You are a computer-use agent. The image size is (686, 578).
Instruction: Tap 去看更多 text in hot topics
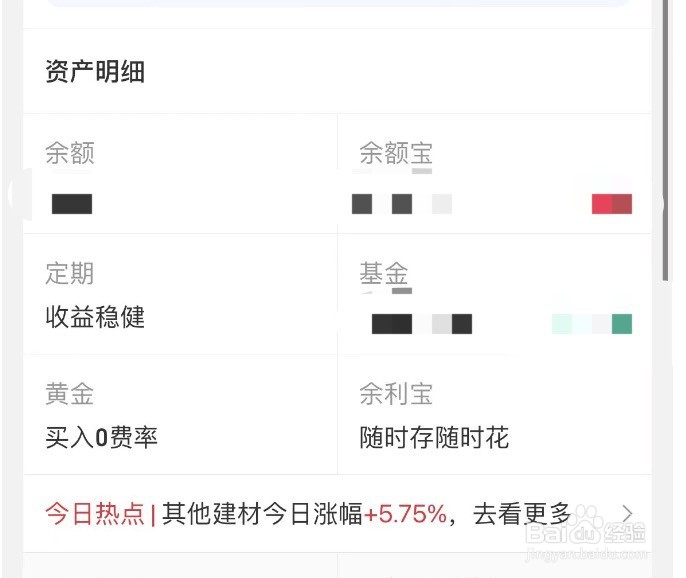click(522, 514)
